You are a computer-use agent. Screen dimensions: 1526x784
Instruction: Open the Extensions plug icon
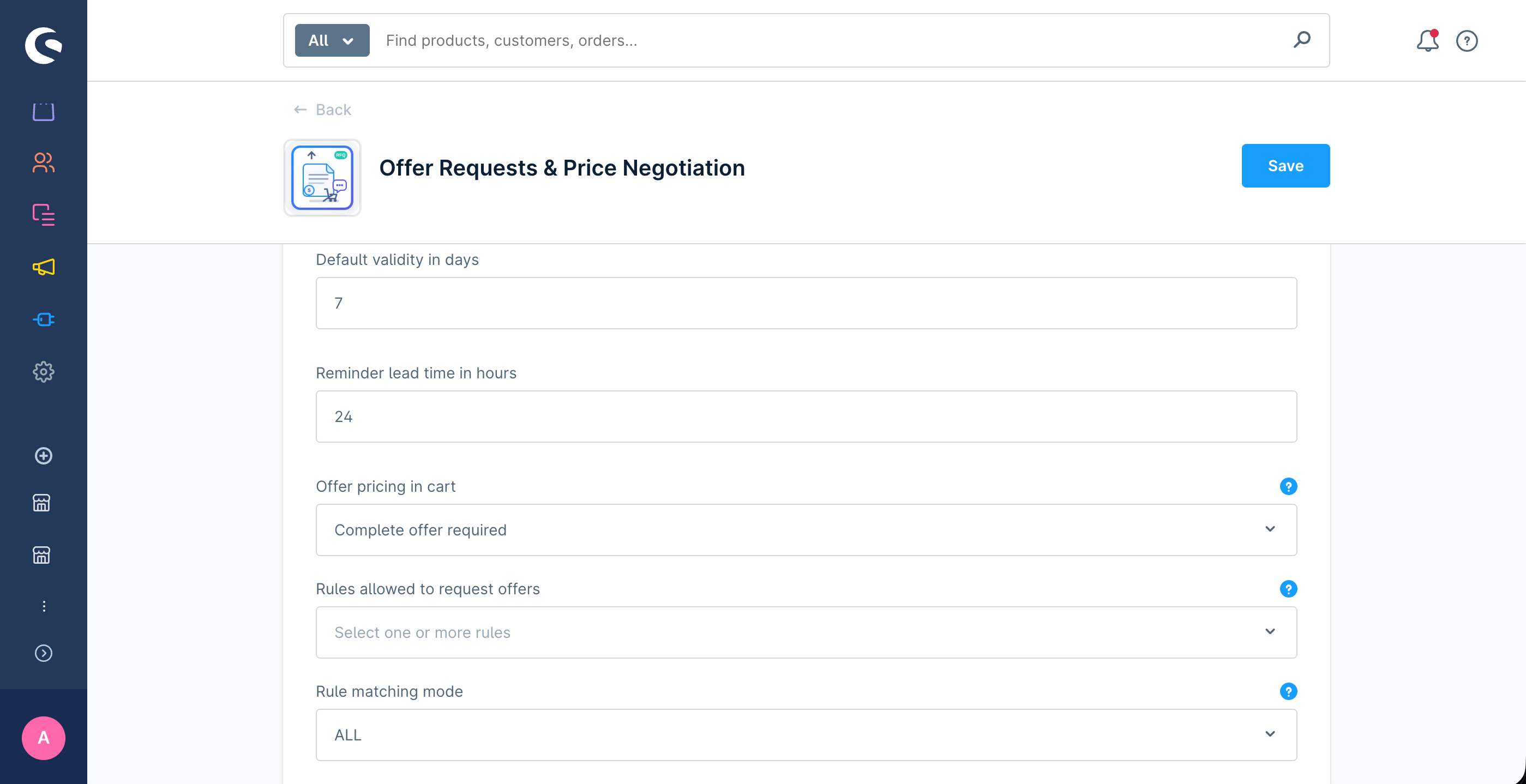tap(43, 319)
